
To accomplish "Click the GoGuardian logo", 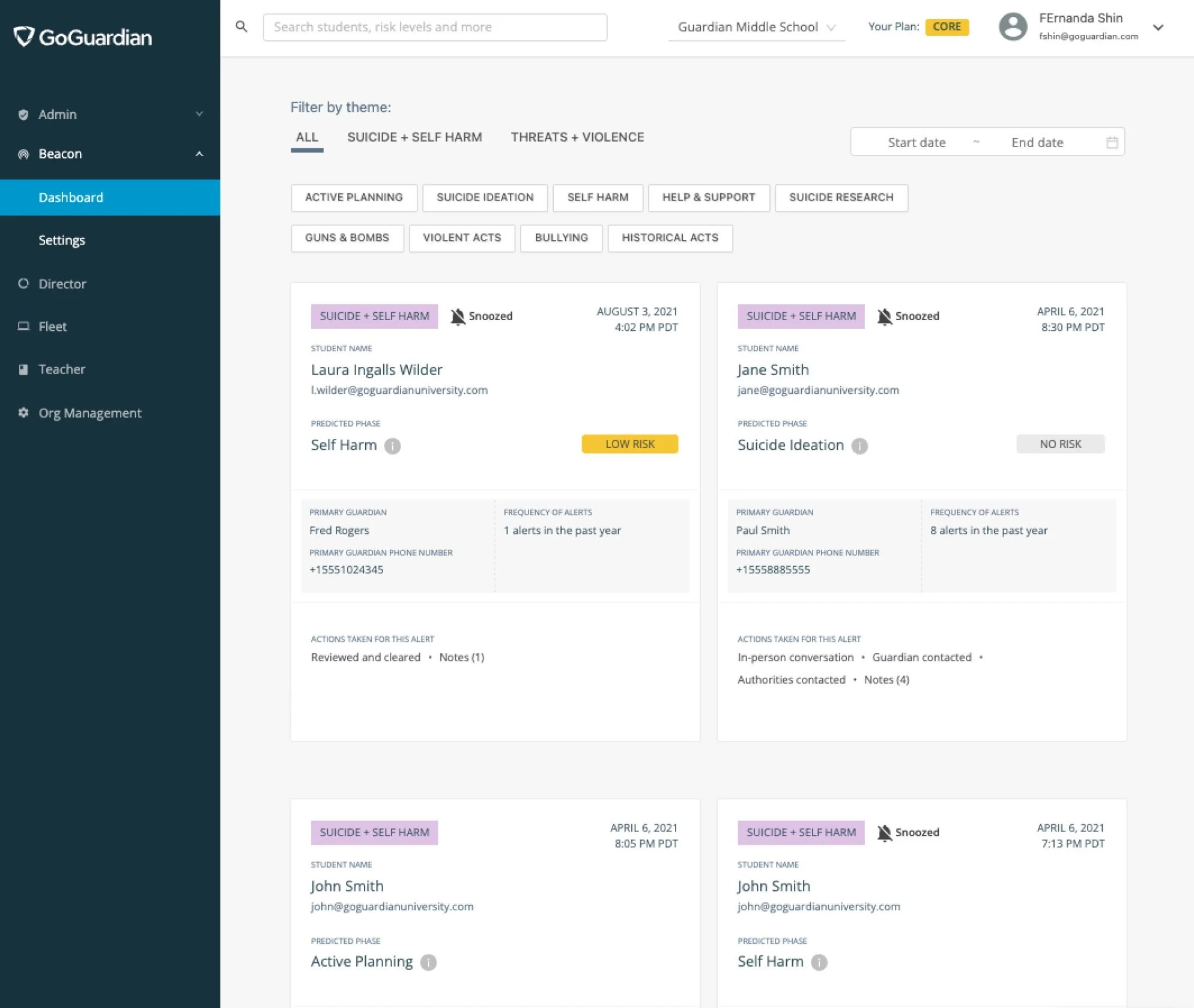I will (x=83, y=37).
